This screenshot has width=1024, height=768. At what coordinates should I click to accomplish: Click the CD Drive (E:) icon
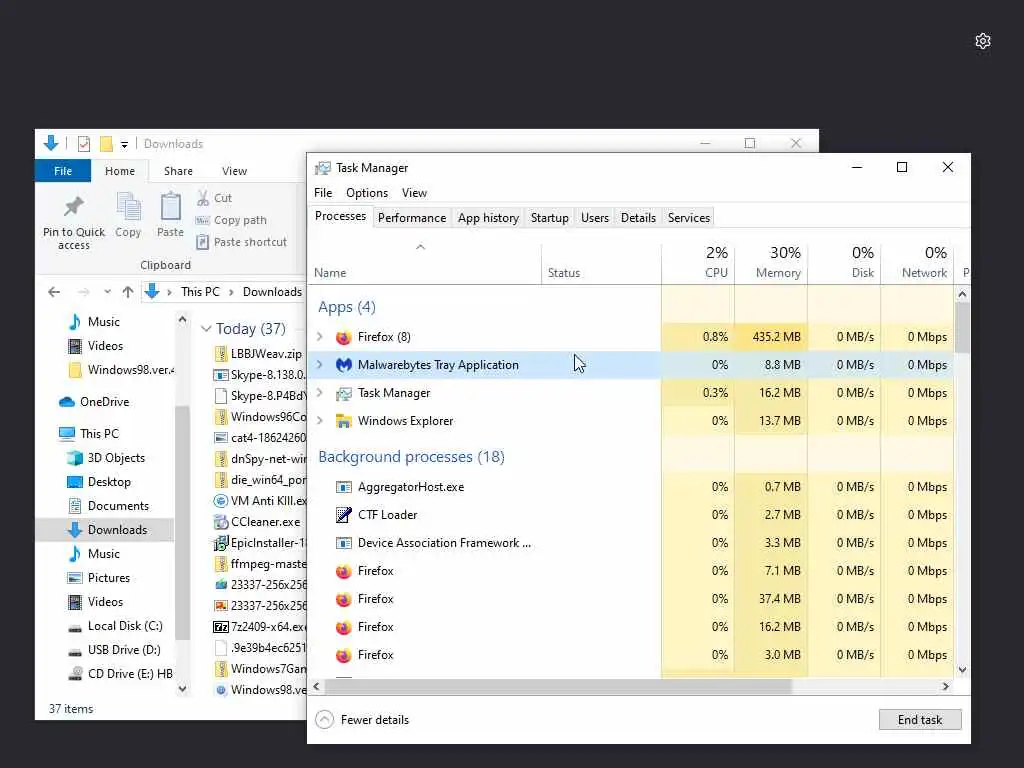[76, 674]
